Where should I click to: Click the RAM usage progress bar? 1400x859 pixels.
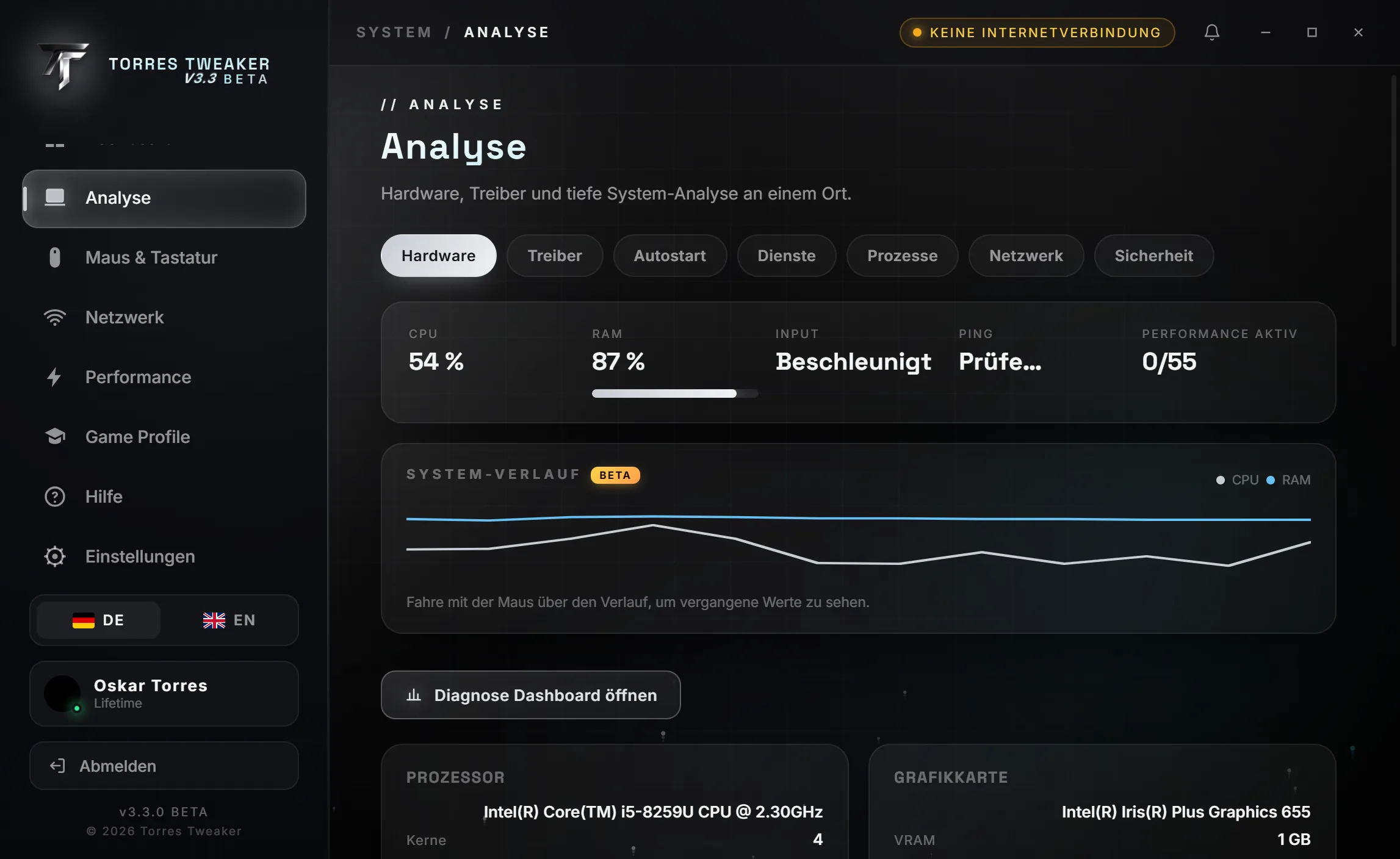tap(675, 394)
